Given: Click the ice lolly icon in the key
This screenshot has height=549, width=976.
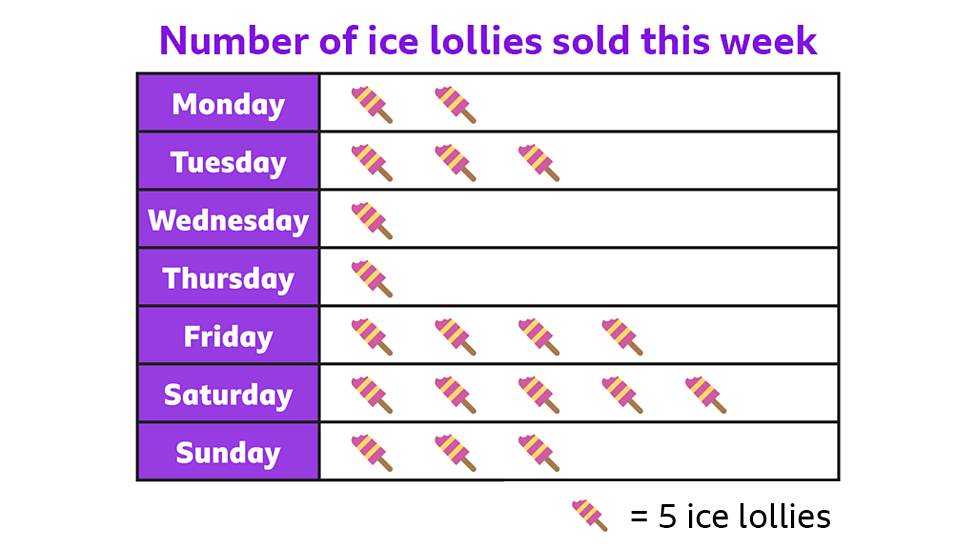Looking at the screenshot, I should point(589,515).
